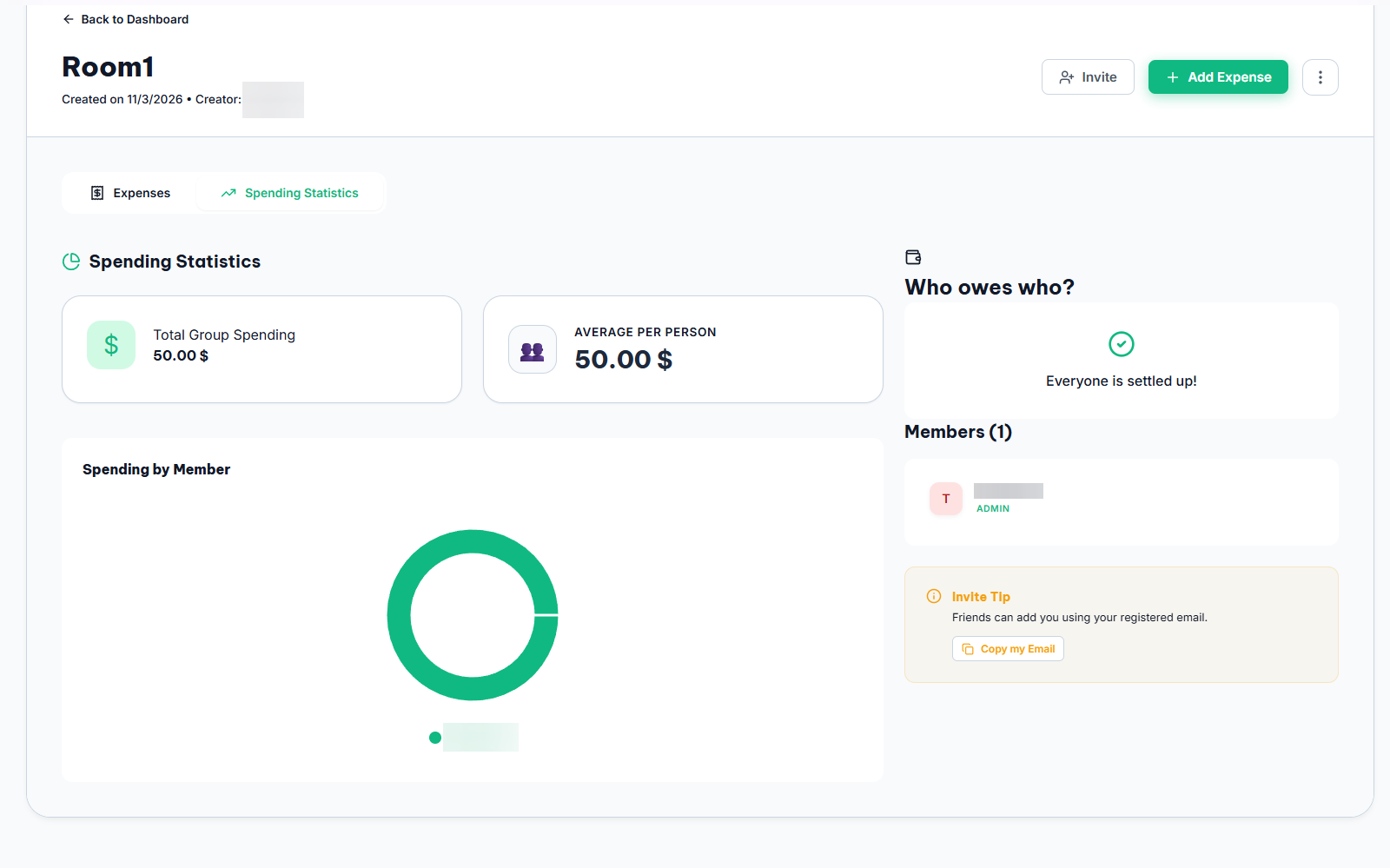This screenshot has height=868, width=1390.
Task: Switch to the Expenses tab
Action: coord(130,193)
